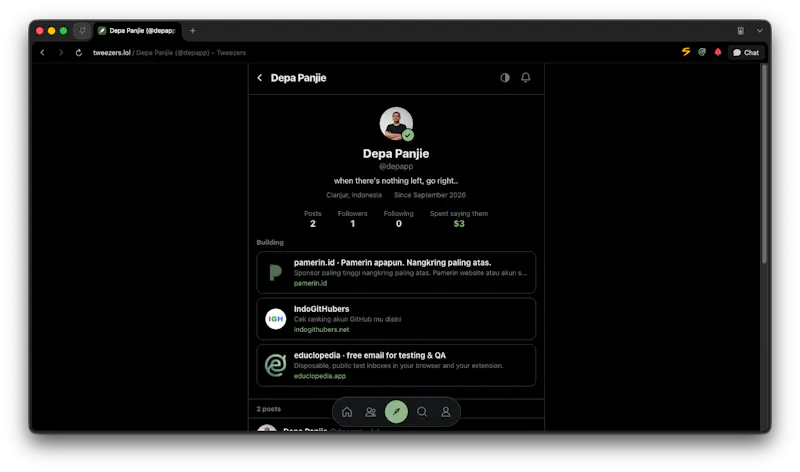This screenshot has width=800, height=472.
Task: Open the IndoGitHubers project card
Action: (396, 319)
